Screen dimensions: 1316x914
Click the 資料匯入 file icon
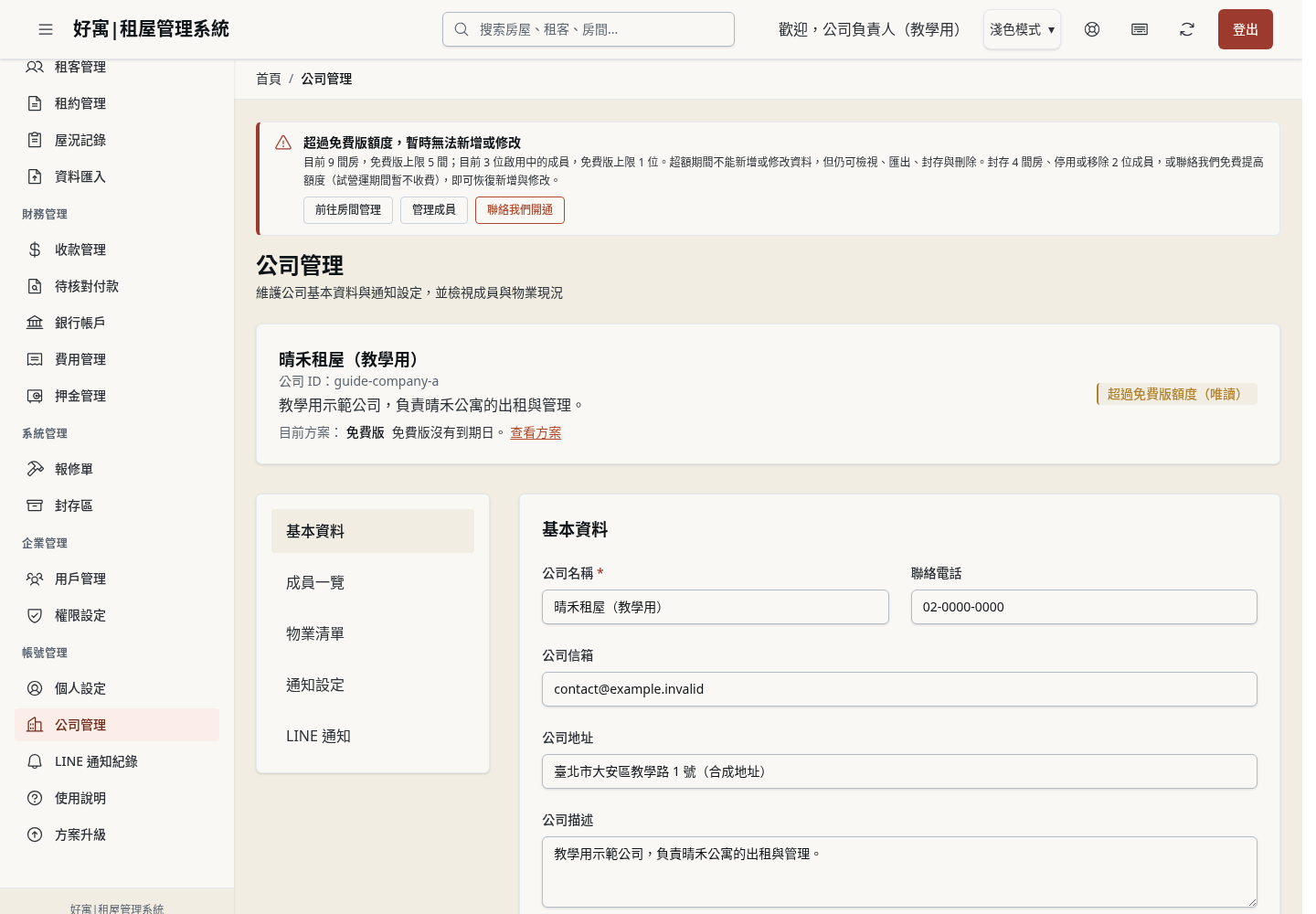(35, 176)
